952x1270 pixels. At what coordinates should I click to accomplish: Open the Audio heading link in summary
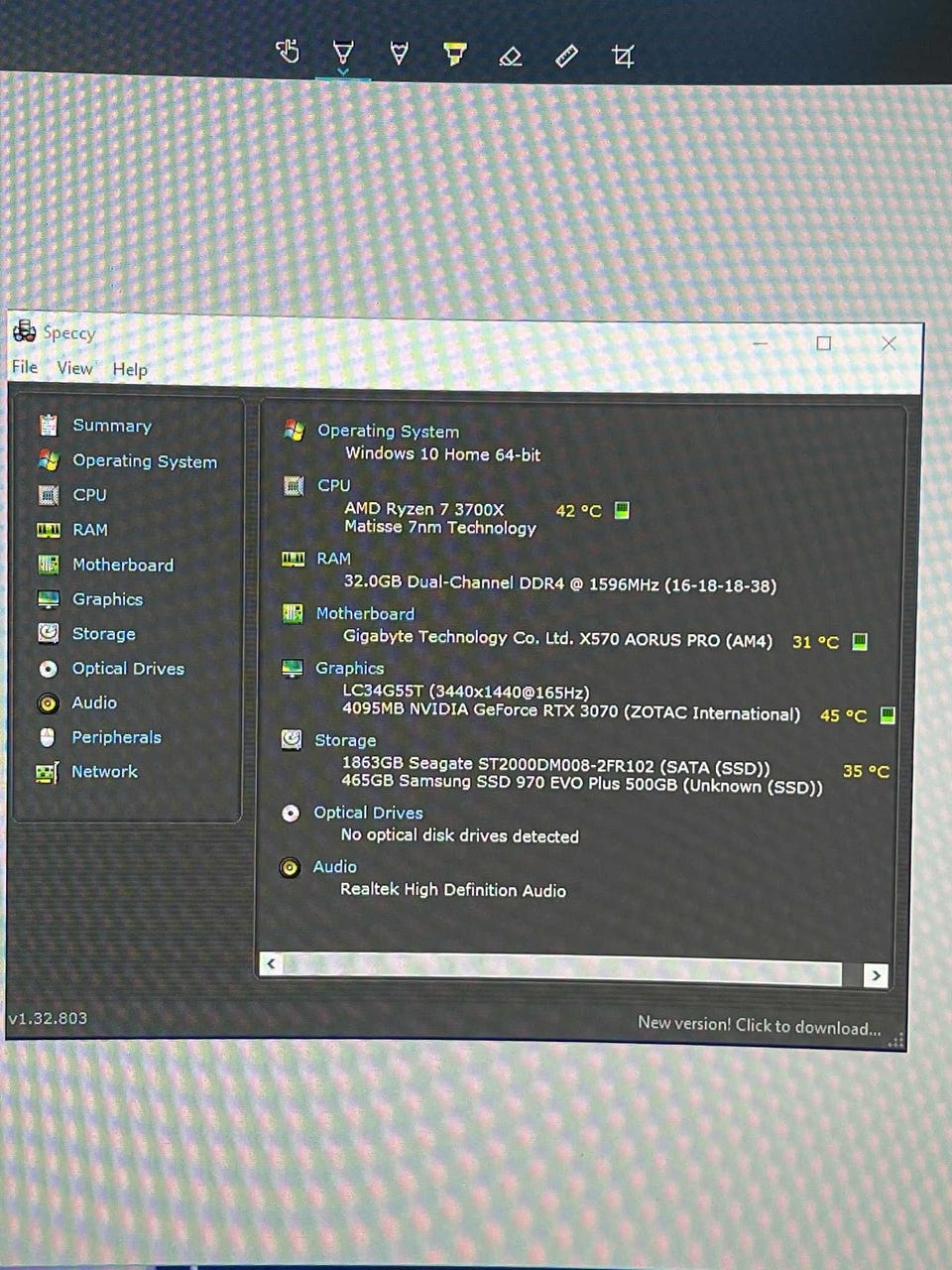(335, 867)
